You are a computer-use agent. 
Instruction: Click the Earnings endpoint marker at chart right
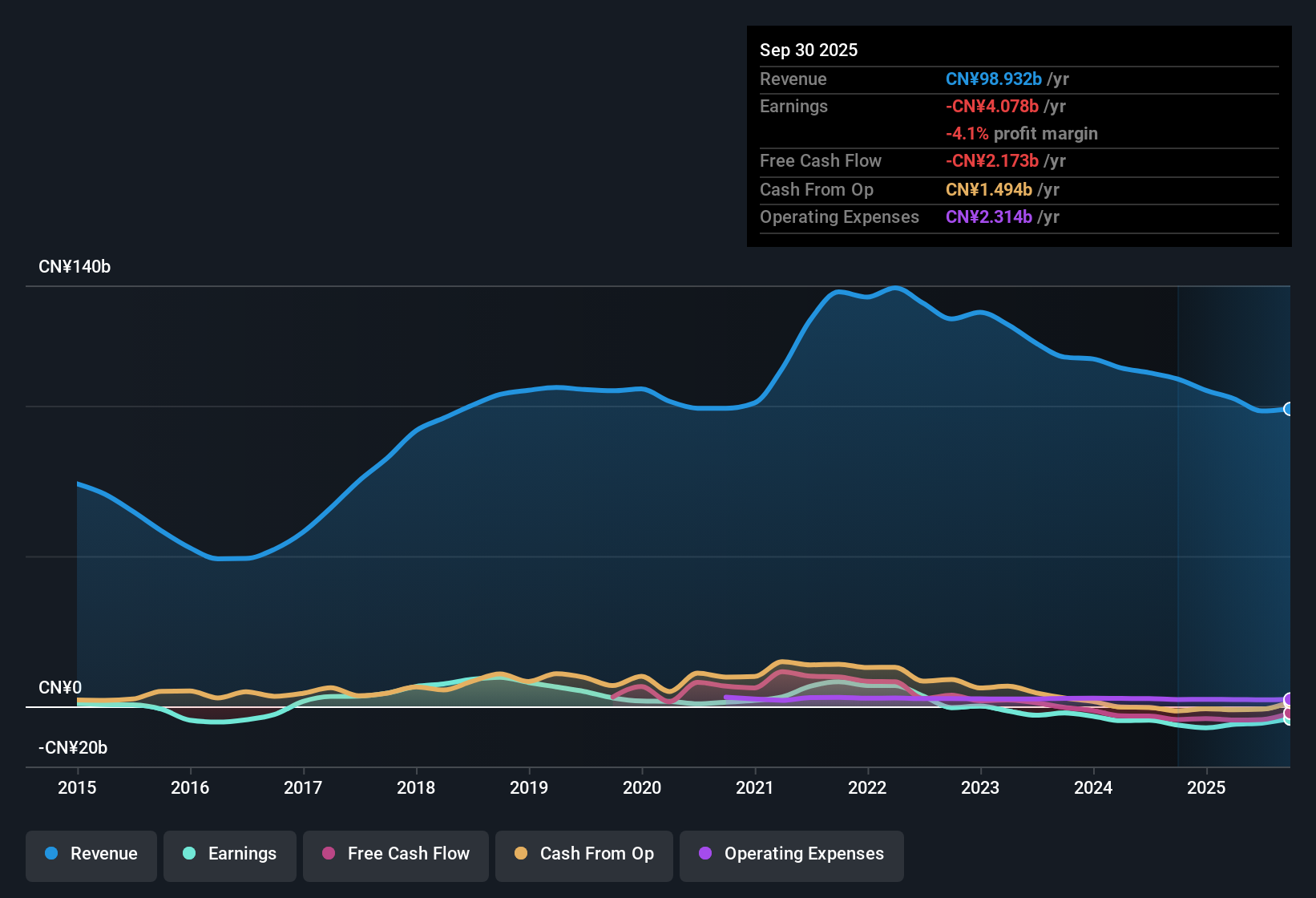[1289, 722]
